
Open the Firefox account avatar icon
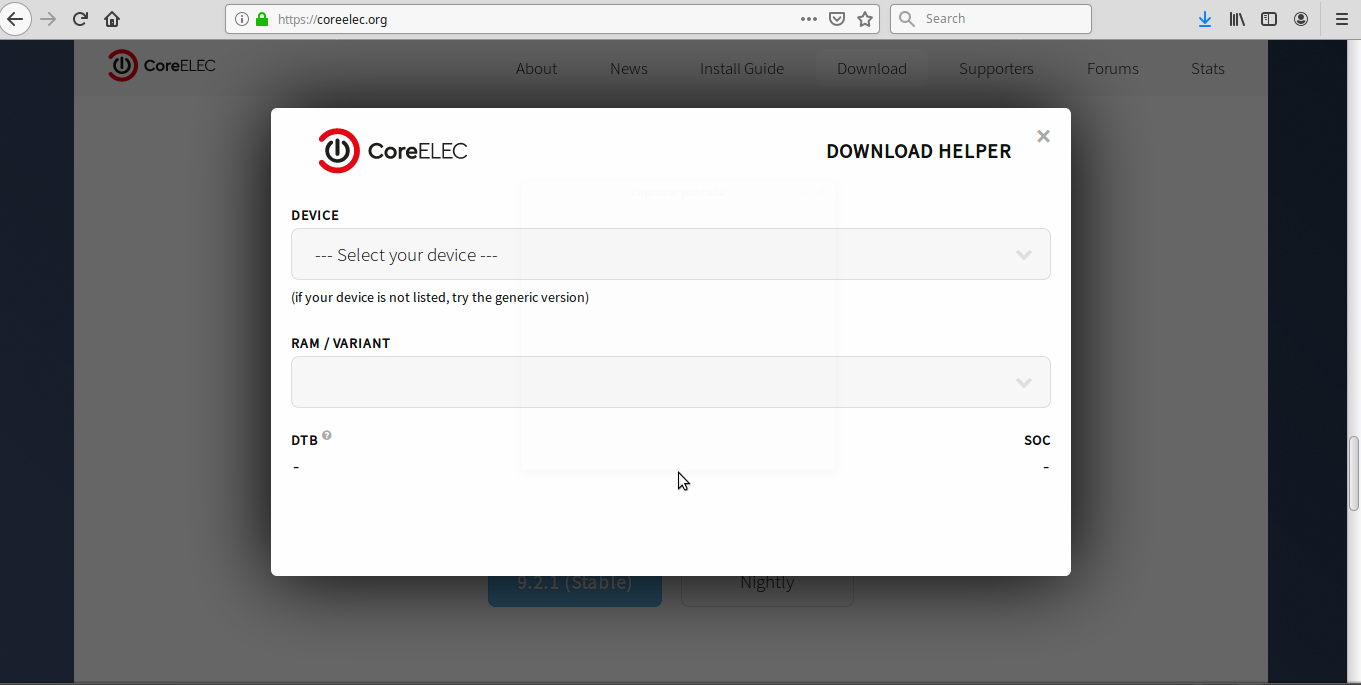[1301, 19]
